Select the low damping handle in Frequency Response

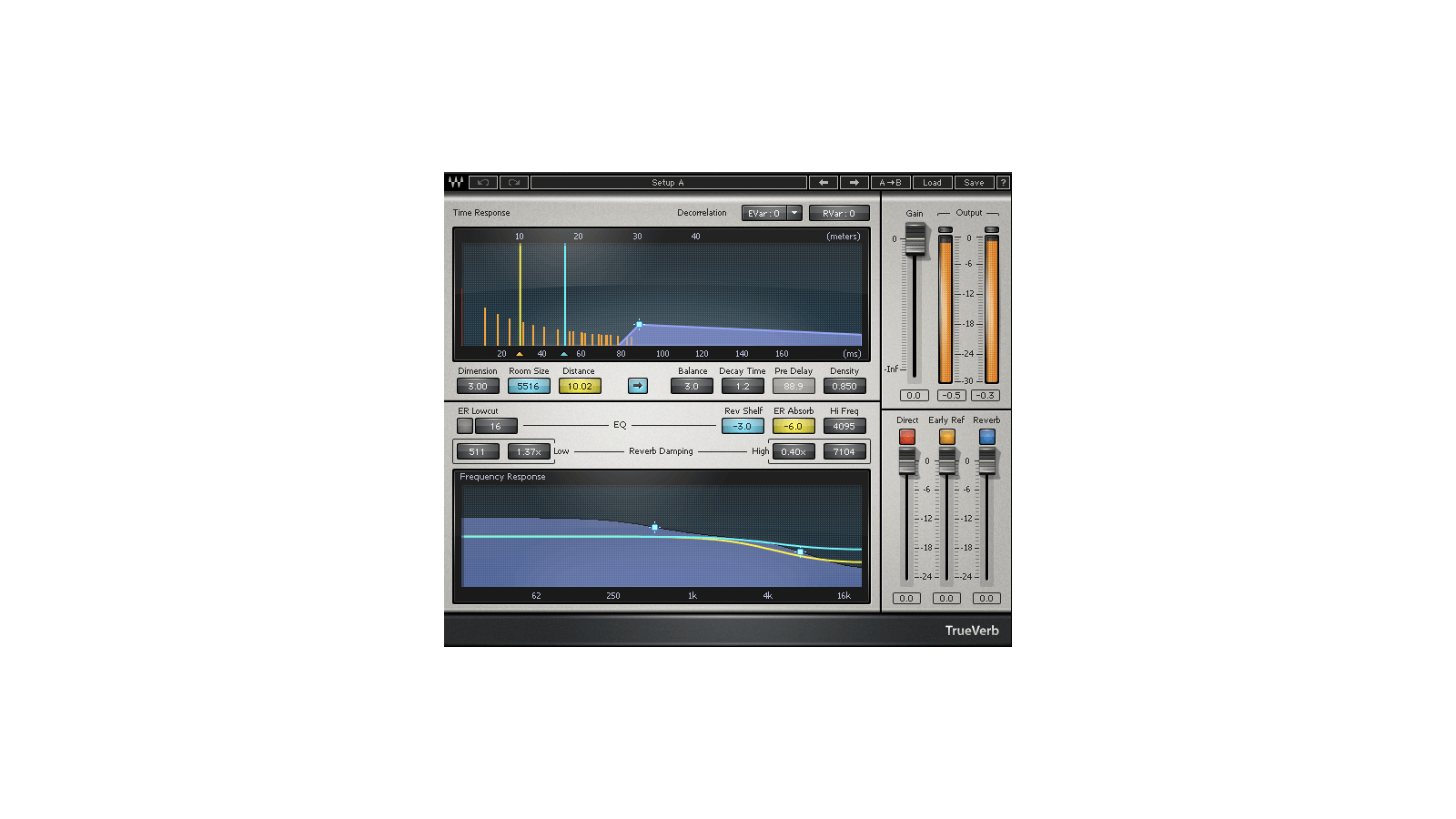click(654, 527)
